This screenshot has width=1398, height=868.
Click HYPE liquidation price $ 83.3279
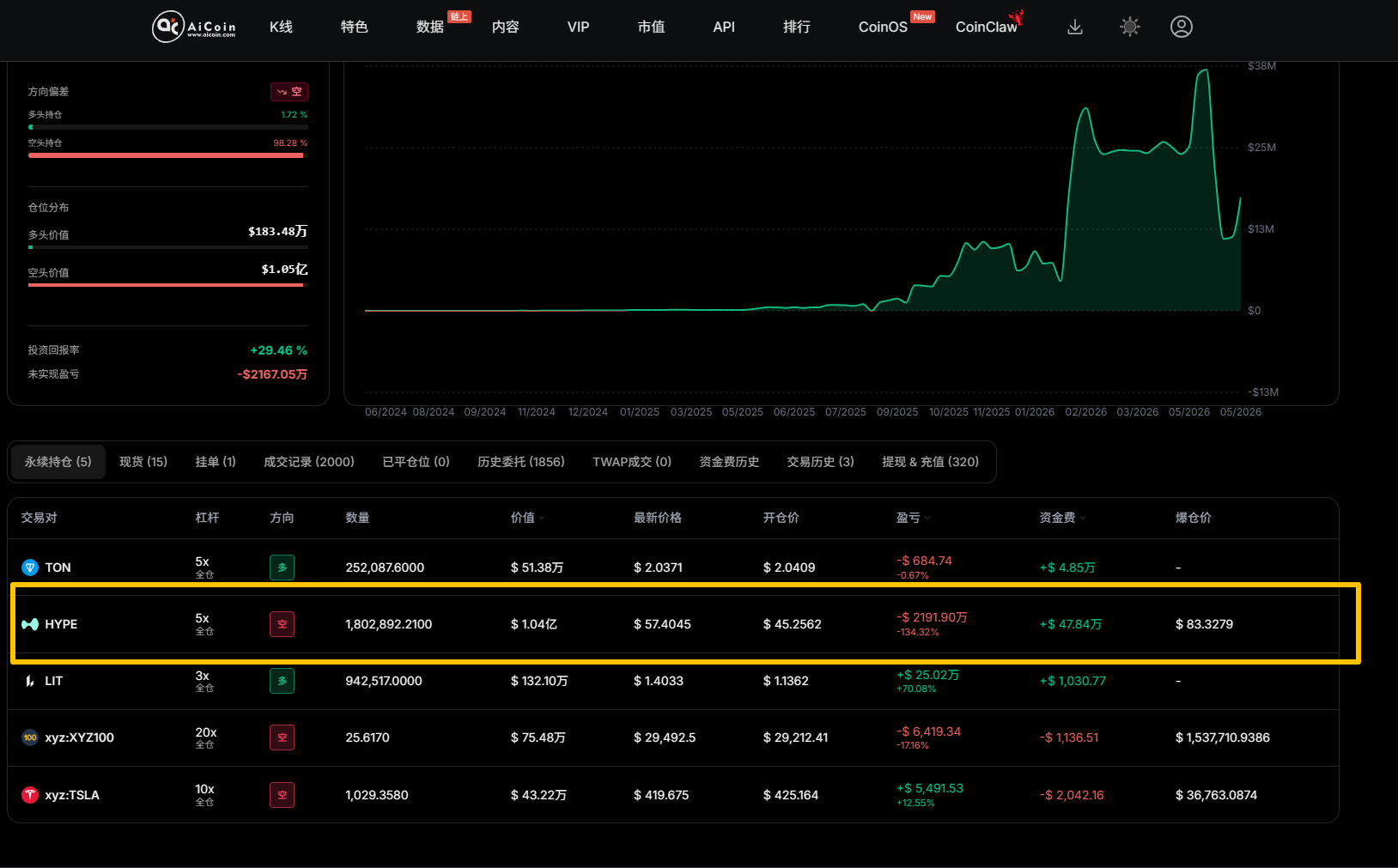click(x=1204, y=624)
